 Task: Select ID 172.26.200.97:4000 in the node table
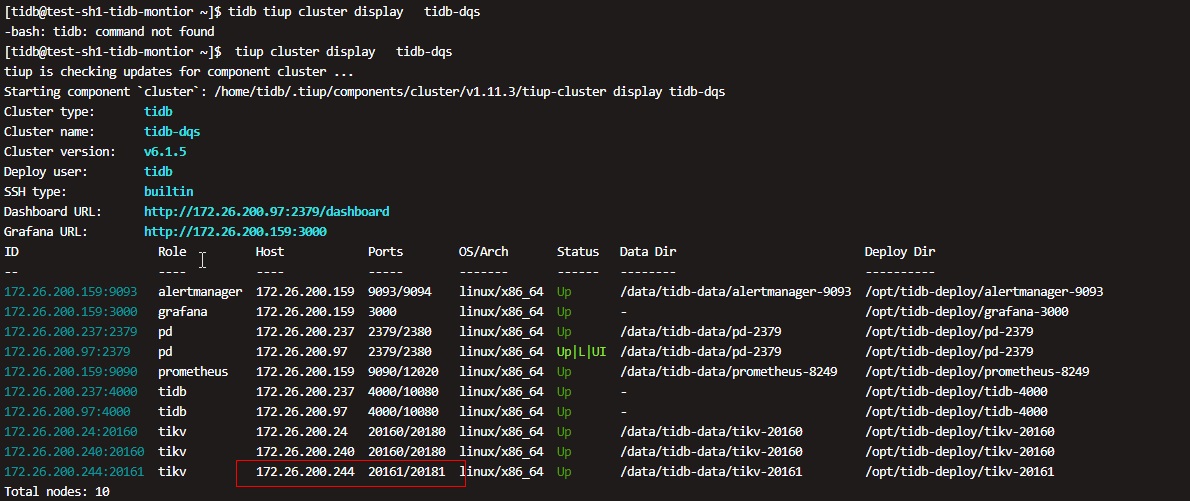pyautogui.click(x=67, y=411)
